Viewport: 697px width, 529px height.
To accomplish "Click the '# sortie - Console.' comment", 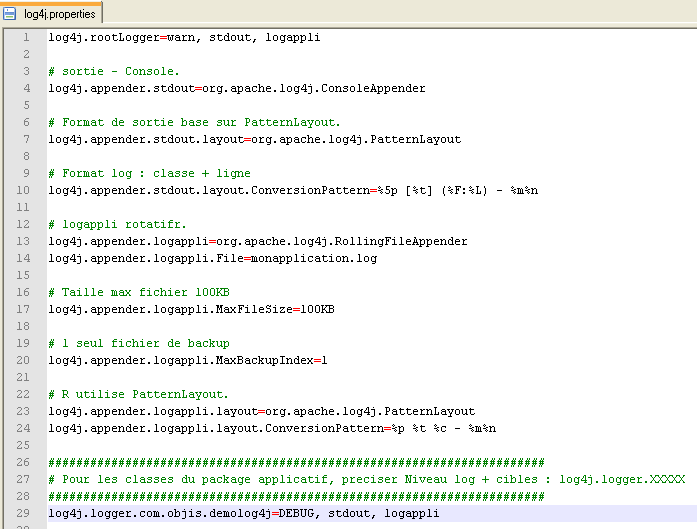I will click(114, 71).
